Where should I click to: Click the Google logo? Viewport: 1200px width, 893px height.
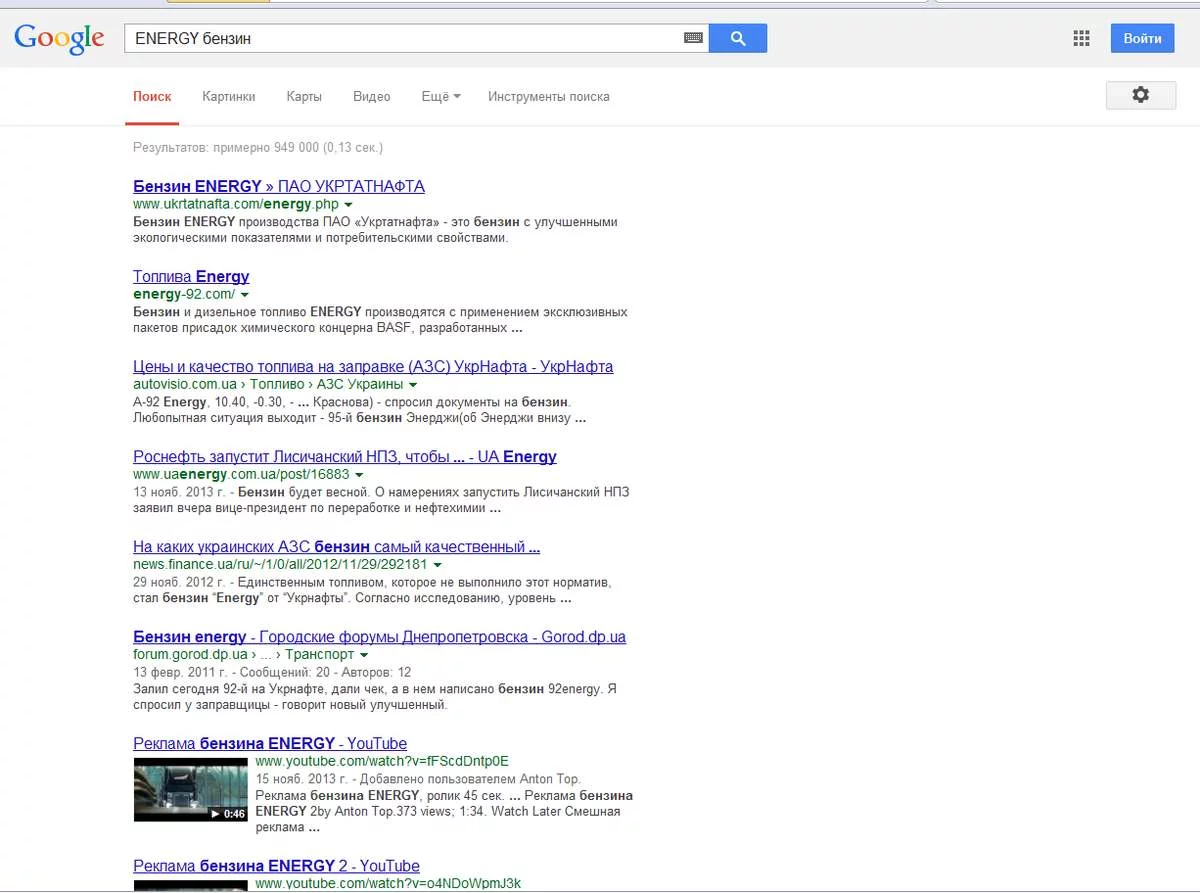59,38
